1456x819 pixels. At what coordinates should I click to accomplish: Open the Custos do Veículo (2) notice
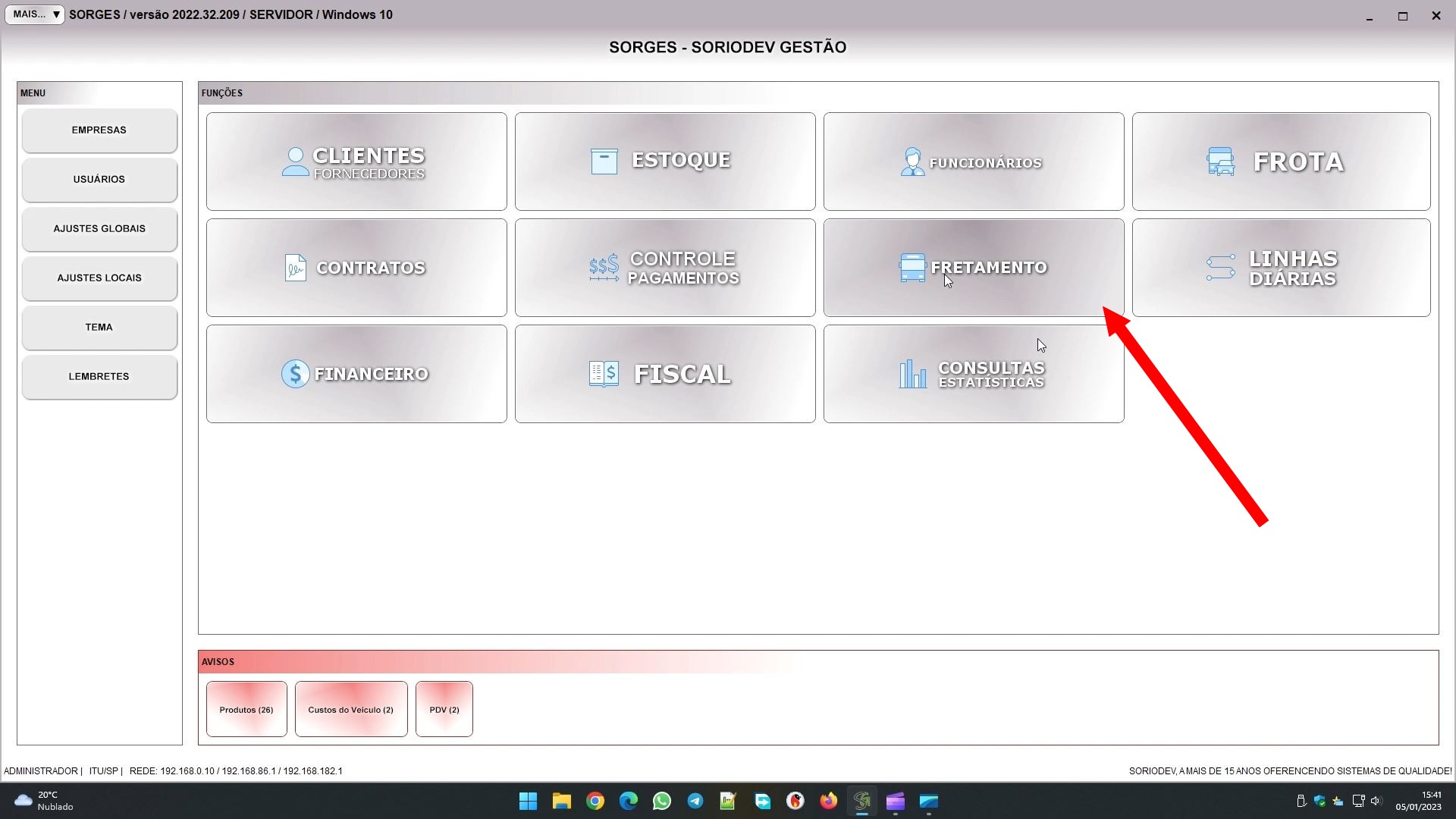(x=351, y=709)
